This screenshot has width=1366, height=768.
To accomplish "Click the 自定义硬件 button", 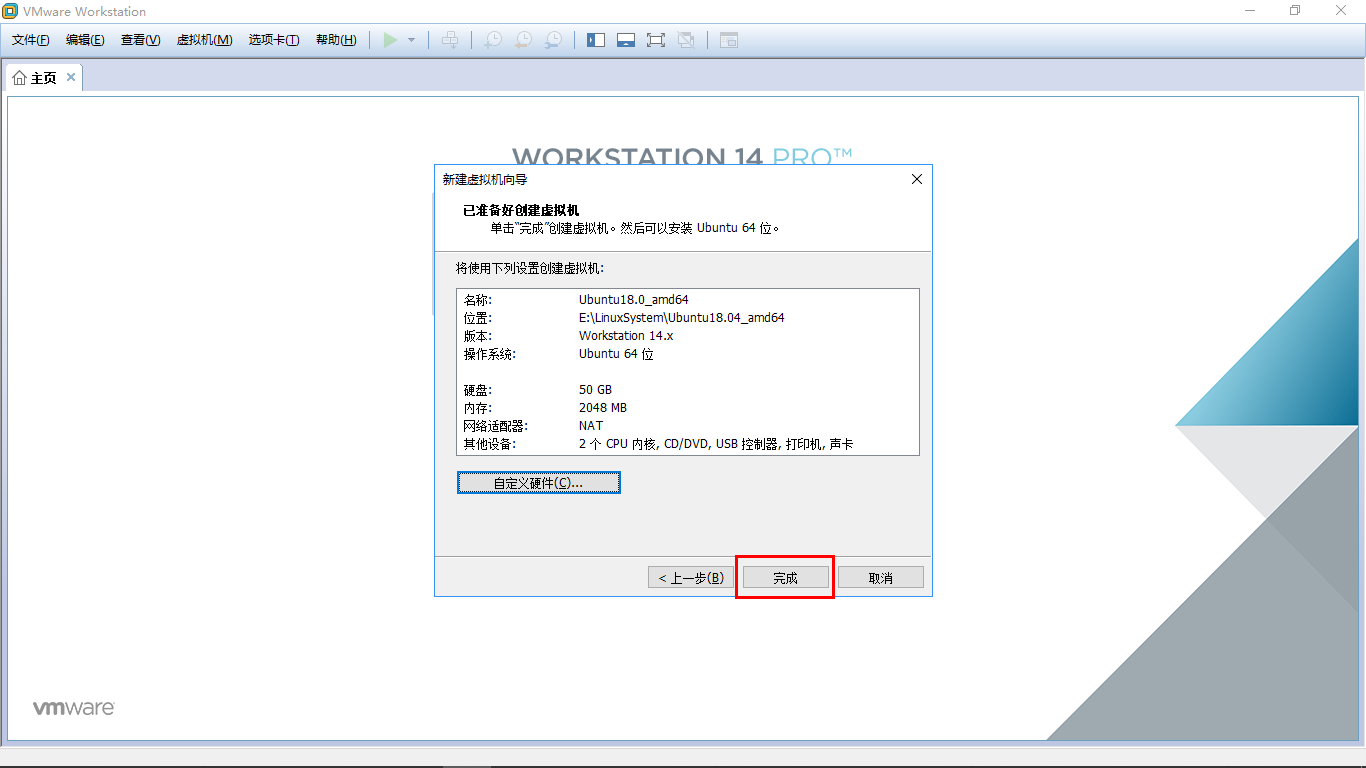I will click(x=538, y=482).
